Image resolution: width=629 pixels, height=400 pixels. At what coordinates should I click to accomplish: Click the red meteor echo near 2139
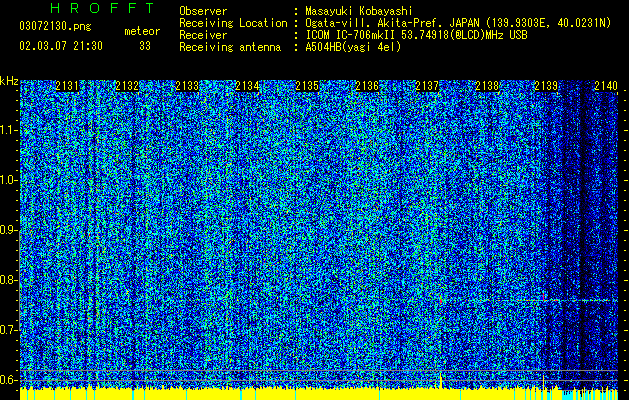[x=544, y=297]
